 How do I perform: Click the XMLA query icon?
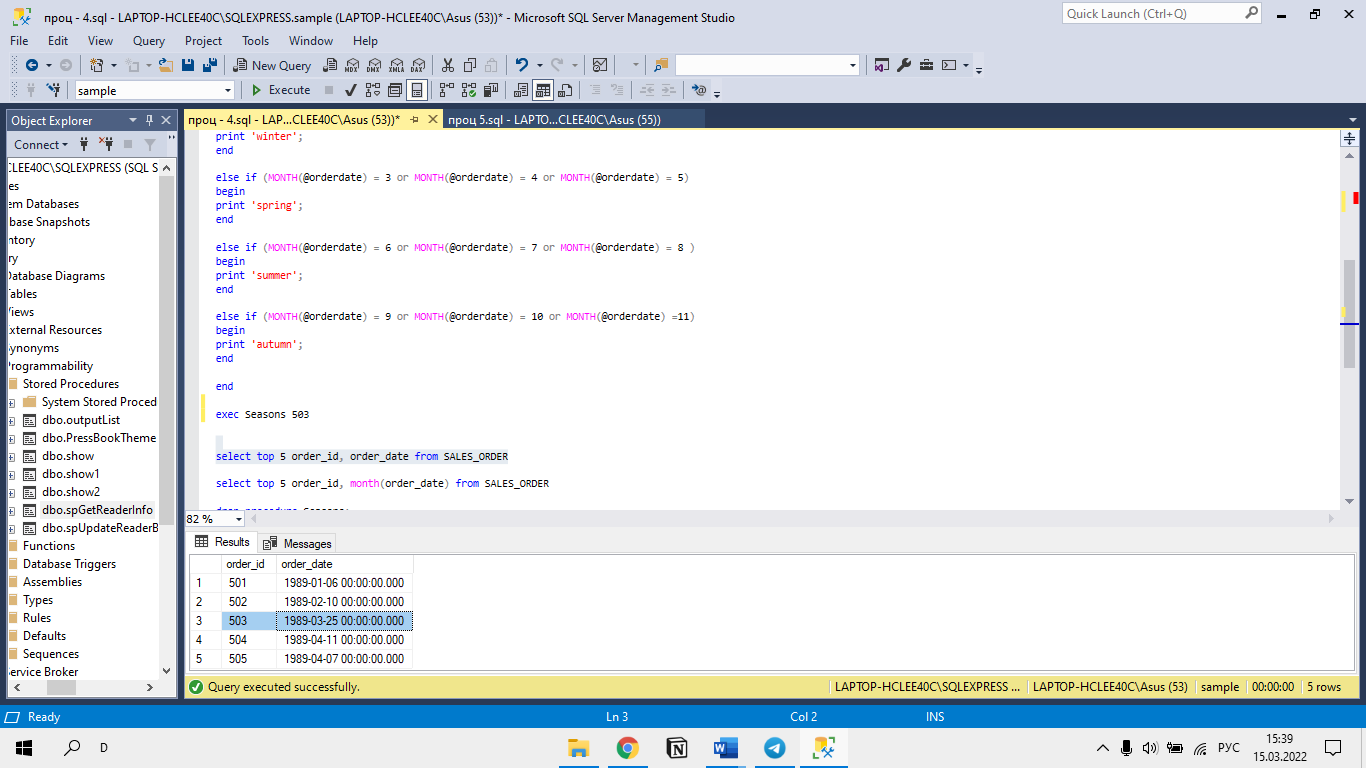[x=396, y=65]
